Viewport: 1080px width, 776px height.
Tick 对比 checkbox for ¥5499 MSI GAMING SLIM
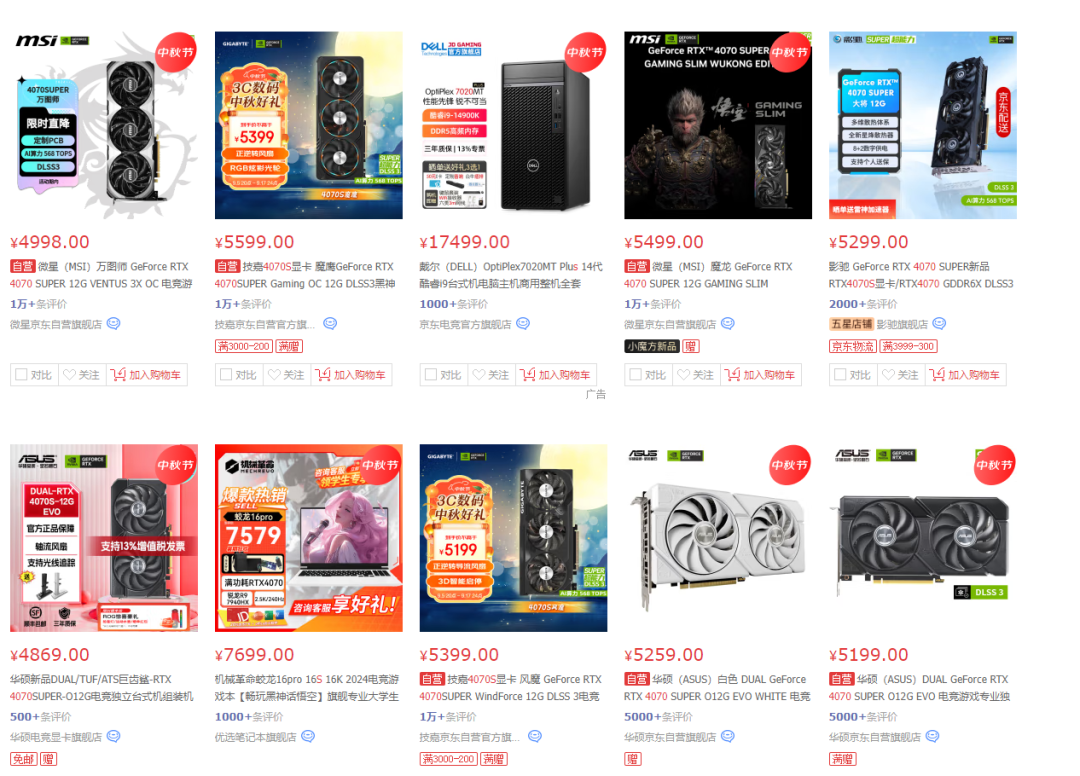pyautogui.click(x=636, y=375)
